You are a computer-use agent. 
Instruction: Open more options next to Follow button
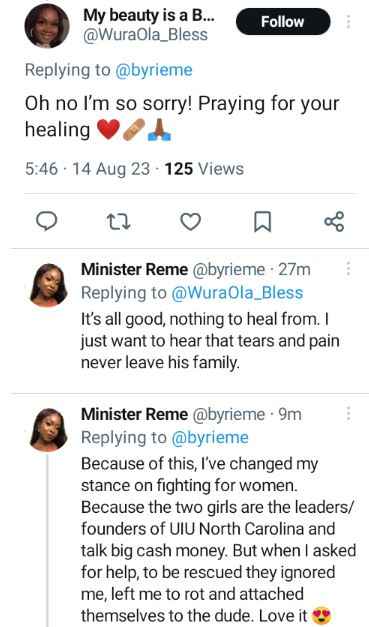(x=348, y=22)
